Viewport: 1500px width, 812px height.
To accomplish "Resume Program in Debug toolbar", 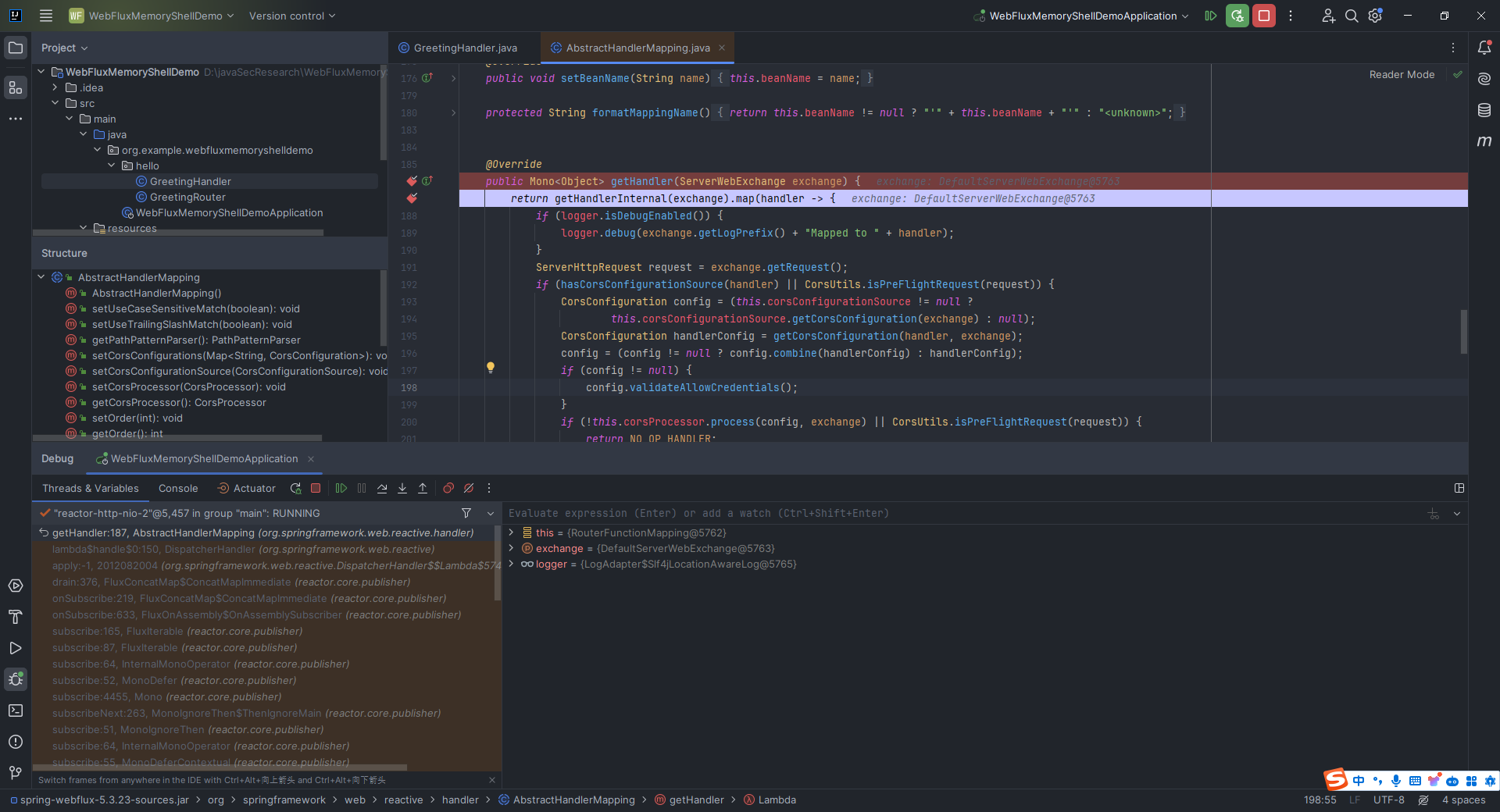I will click(341, 489).
